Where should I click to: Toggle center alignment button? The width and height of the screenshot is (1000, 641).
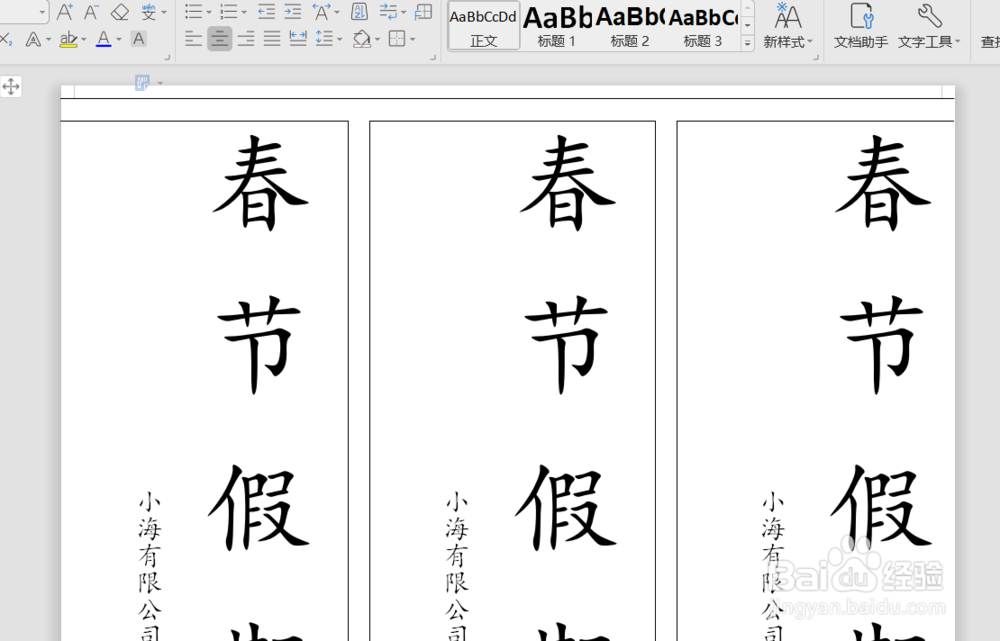click(219, 40)
